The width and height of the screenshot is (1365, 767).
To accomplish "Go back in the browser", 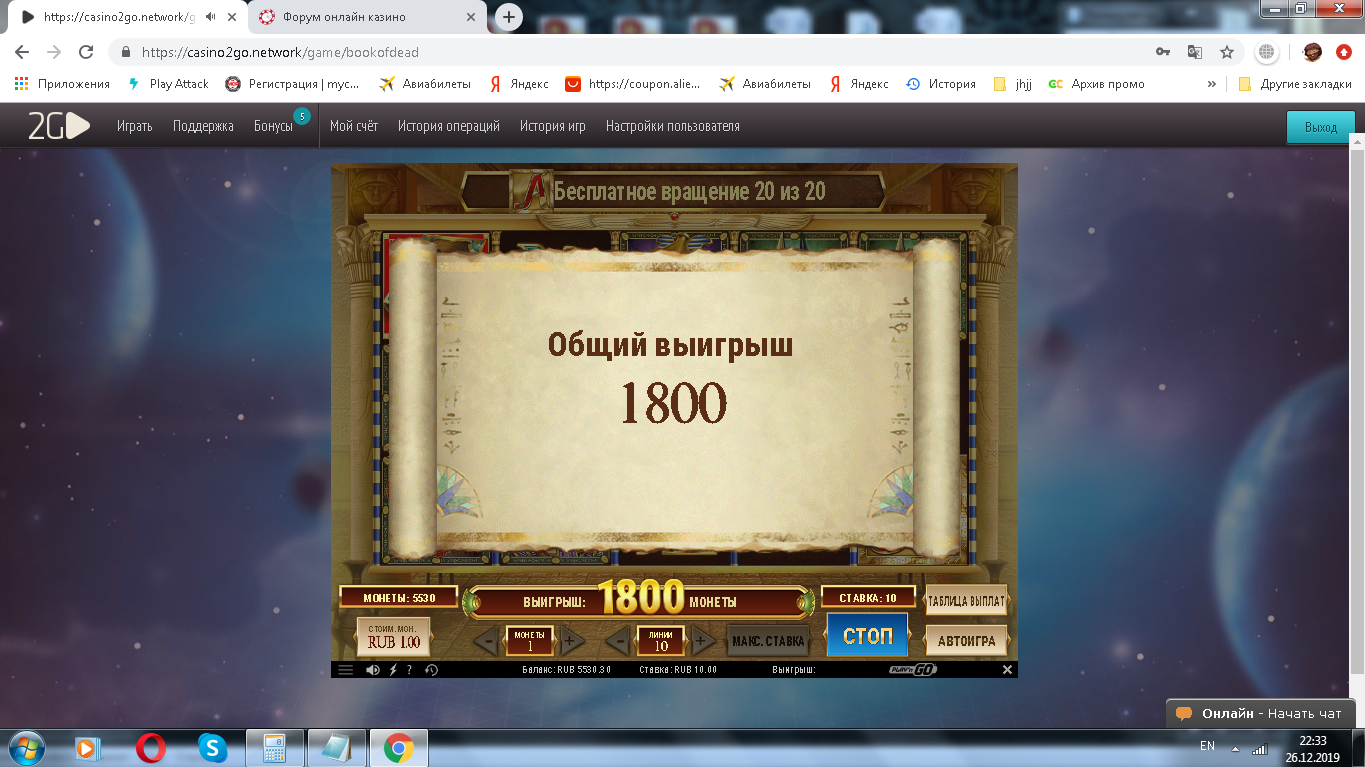I will pos(22,52).
